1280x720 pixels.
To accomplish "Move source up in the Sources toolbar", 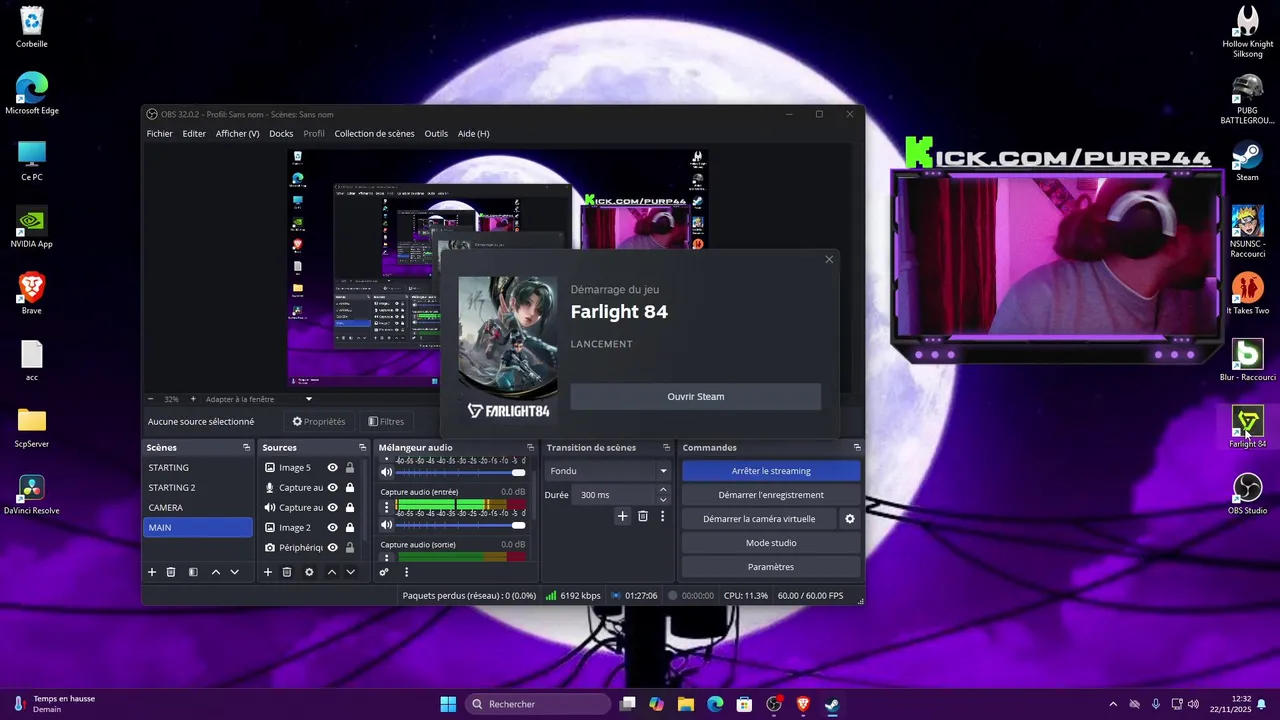I will 332,572.
